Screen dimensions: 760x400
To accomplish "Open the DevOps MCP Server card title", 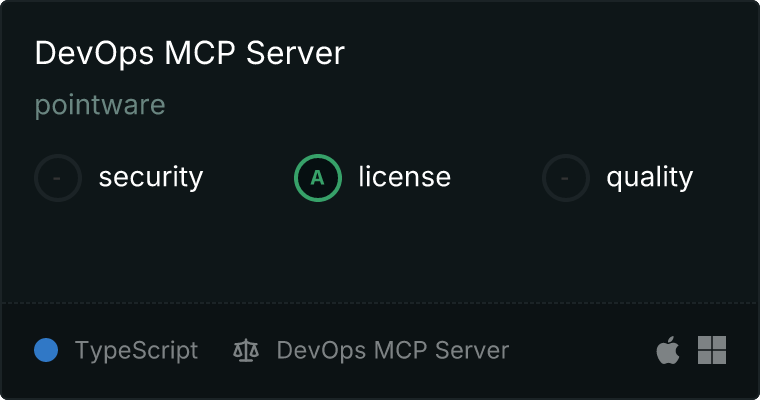I will click(x=189, y=53).
